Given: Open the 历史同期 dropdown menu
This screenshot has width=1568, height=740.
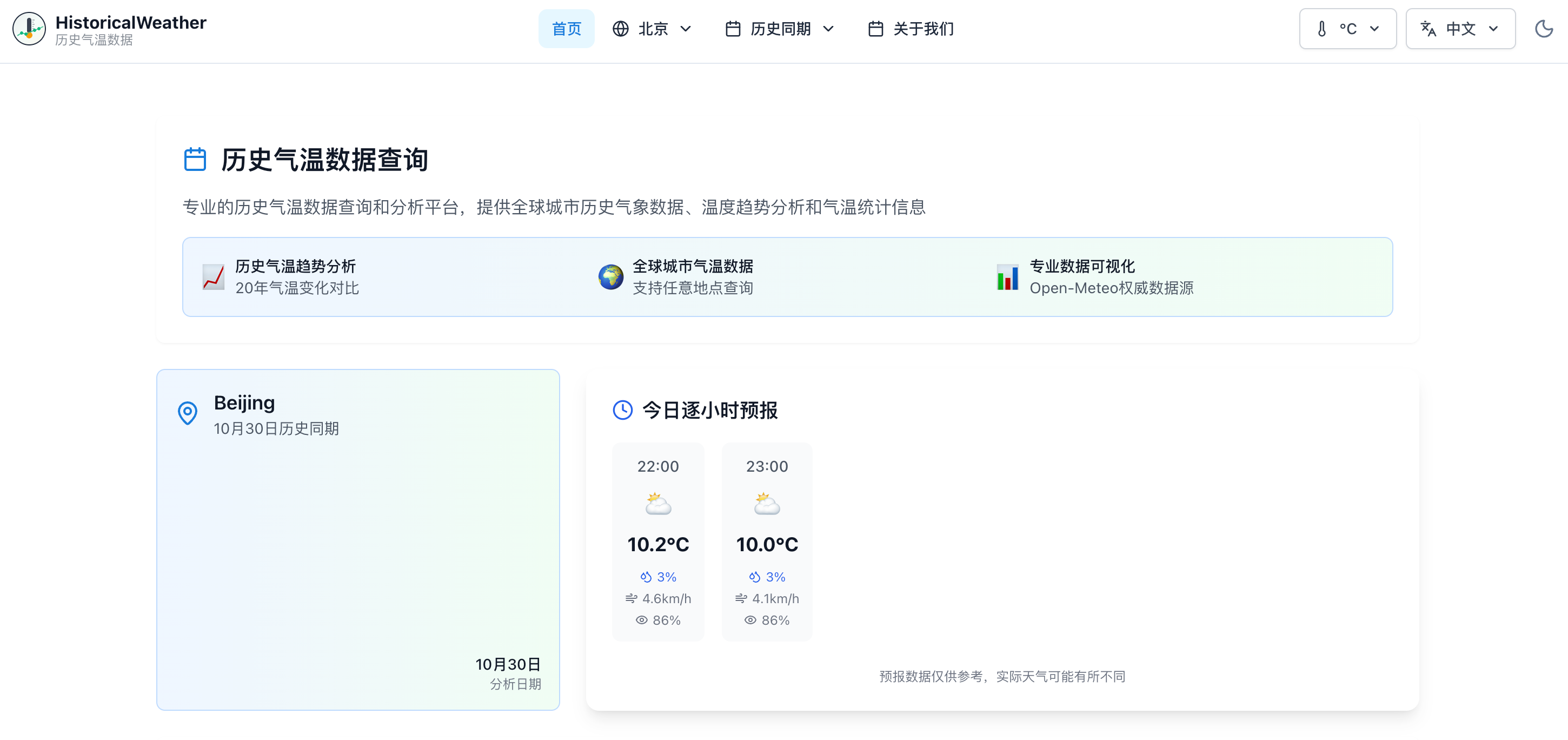Looking at the screenshot, I should coord(780,29).
